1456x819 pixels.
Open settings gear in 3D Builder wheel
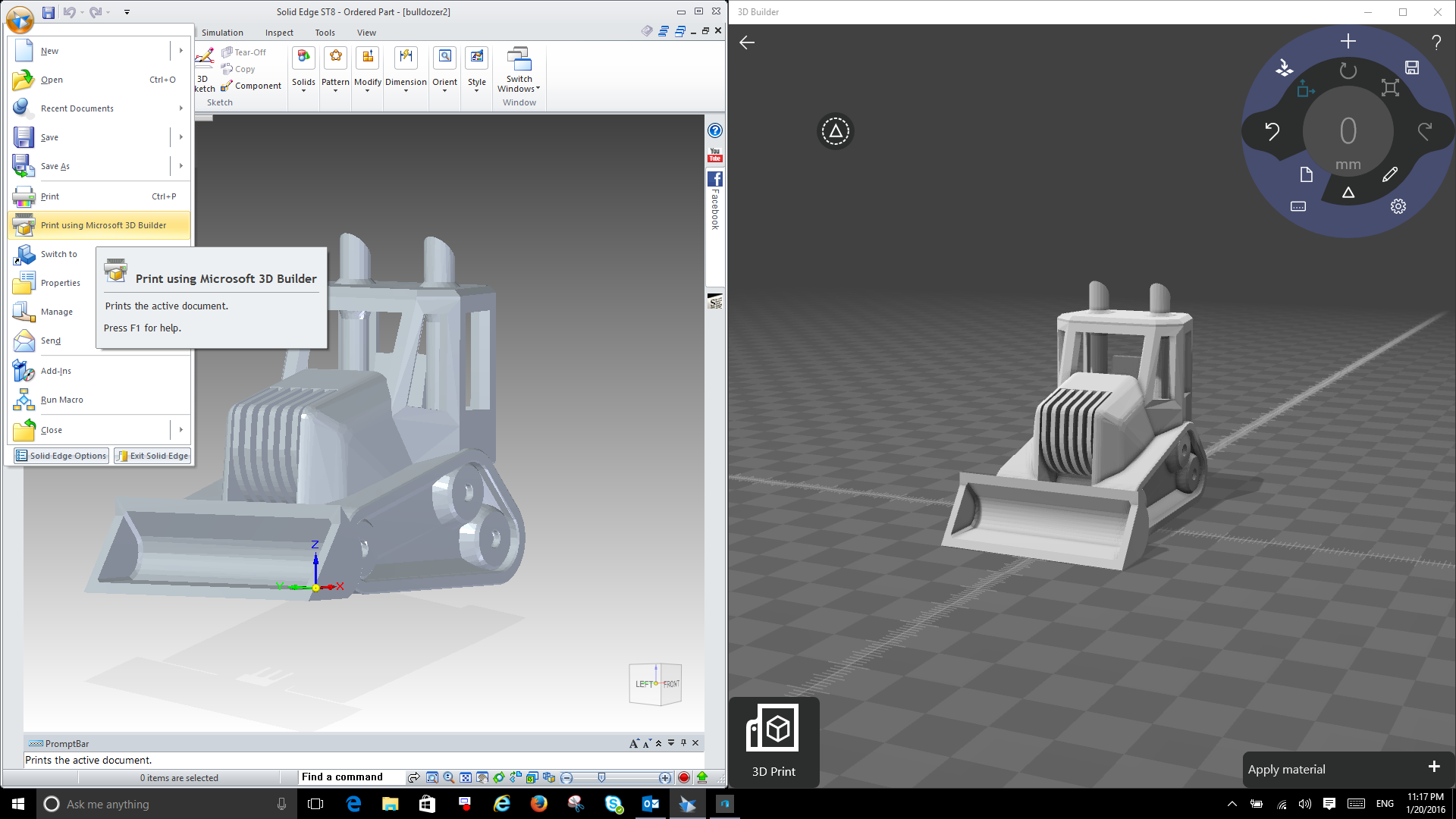1398,206
